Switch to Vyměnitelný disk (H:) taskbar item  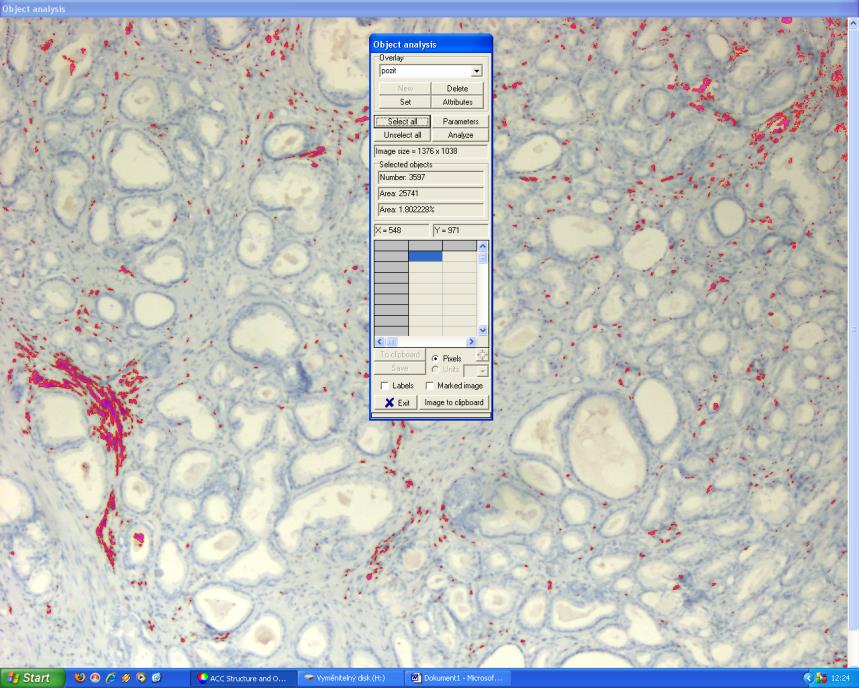(351, 678)
